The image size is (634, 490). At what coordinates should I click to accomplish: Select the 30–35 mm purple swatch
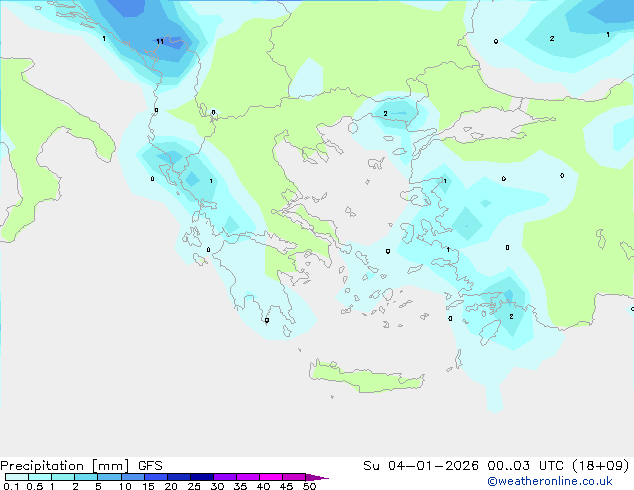[224, 477]
